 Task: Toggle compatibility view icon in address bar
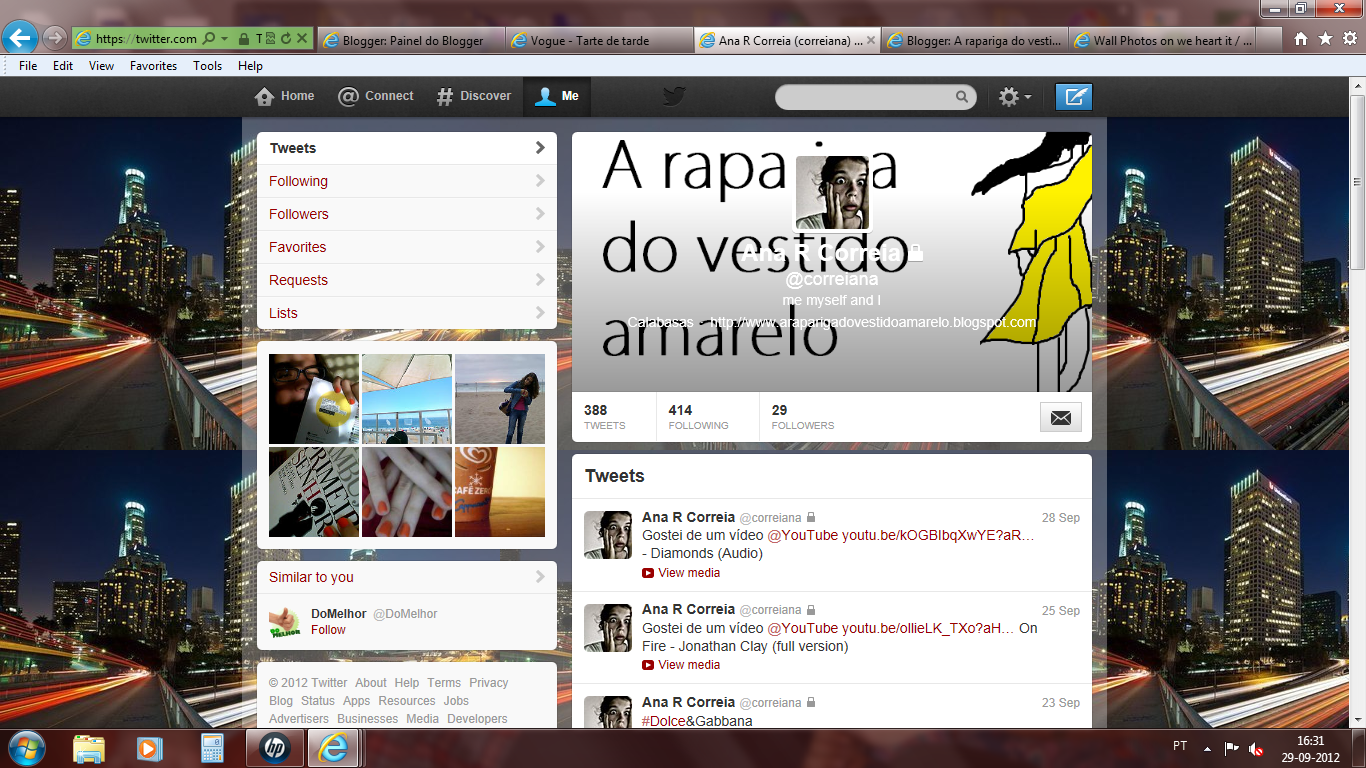click(270, 39)
